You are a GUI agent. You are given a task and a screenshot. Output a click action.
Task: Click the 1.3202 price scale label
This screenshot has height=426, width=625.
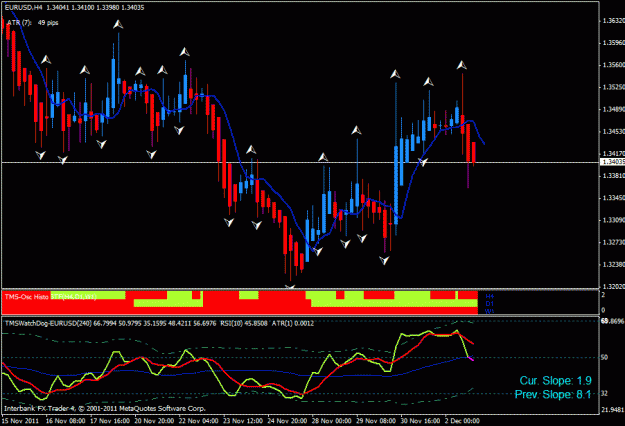coord(614,286)
